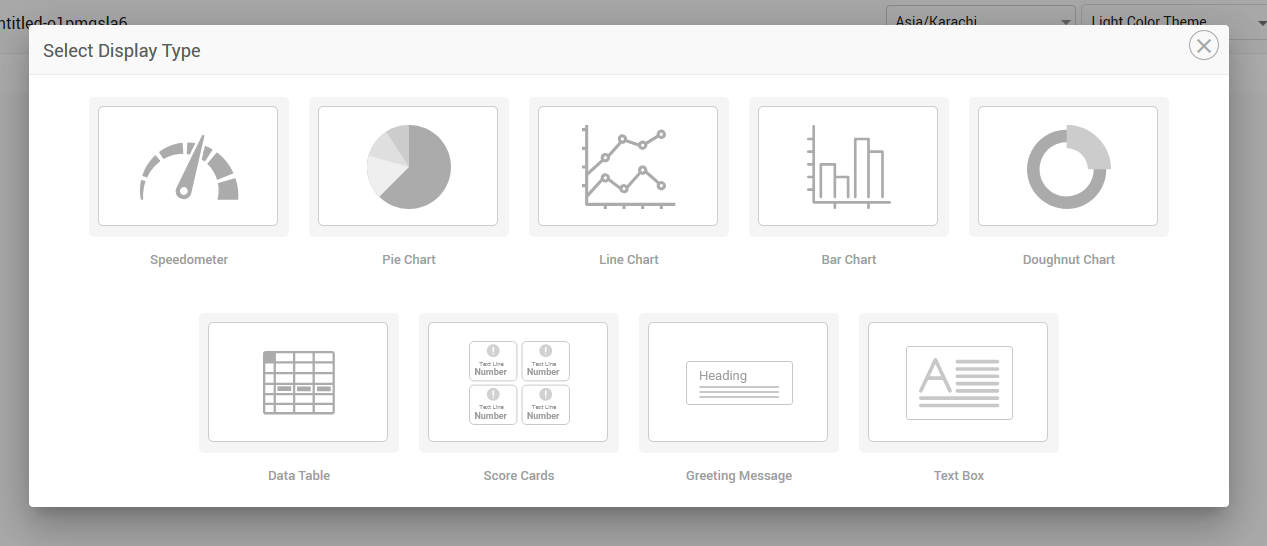Click the Greeting Message caption
Screen dimensions: 1267x546
coord(739,476)
